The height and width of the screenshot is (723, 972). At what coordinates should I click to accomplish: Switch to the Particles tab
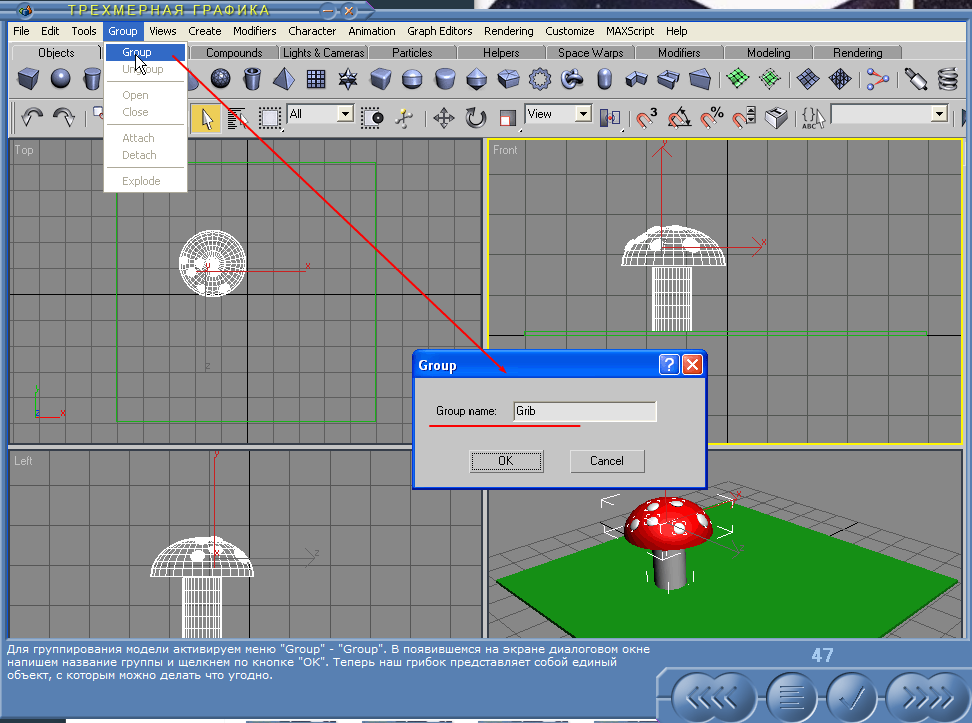point(412,53)
